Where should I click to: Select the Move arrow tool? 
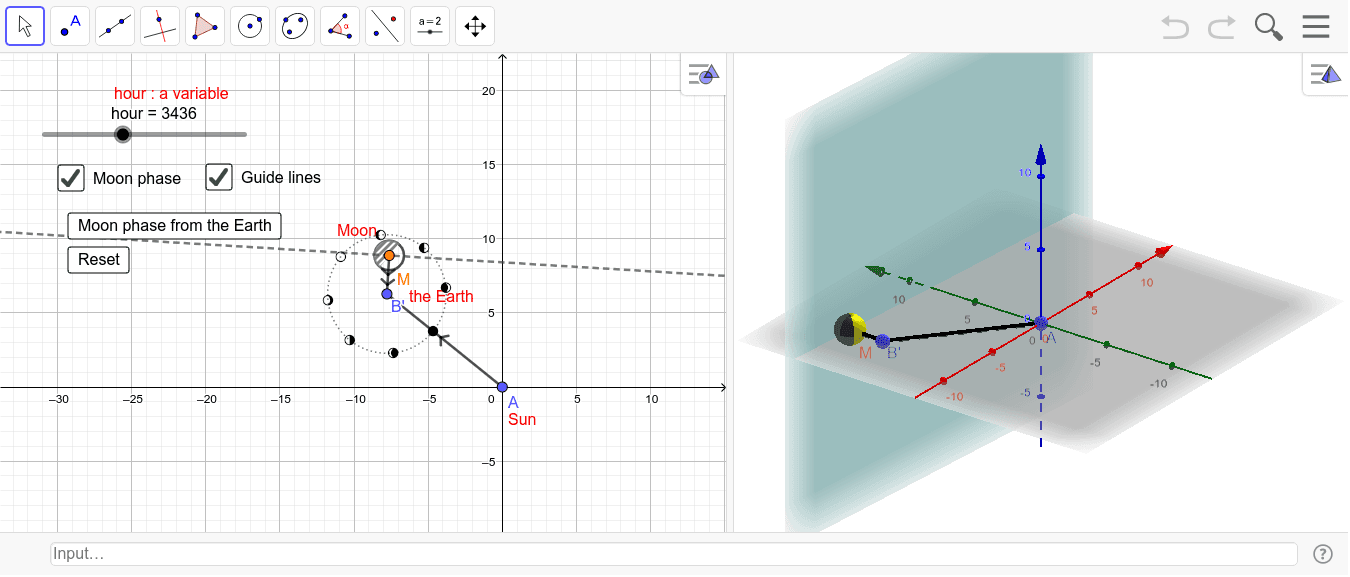[25, 25]
